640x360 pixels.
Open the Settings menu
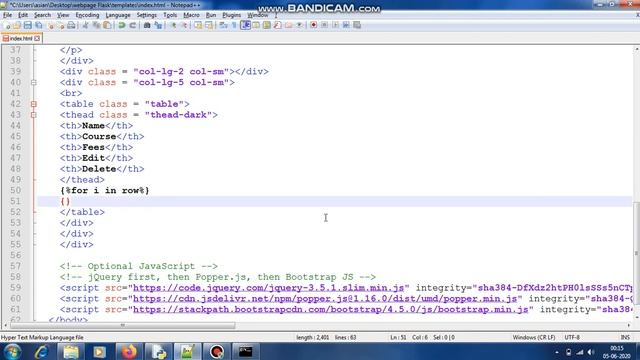tap(147, 15)
